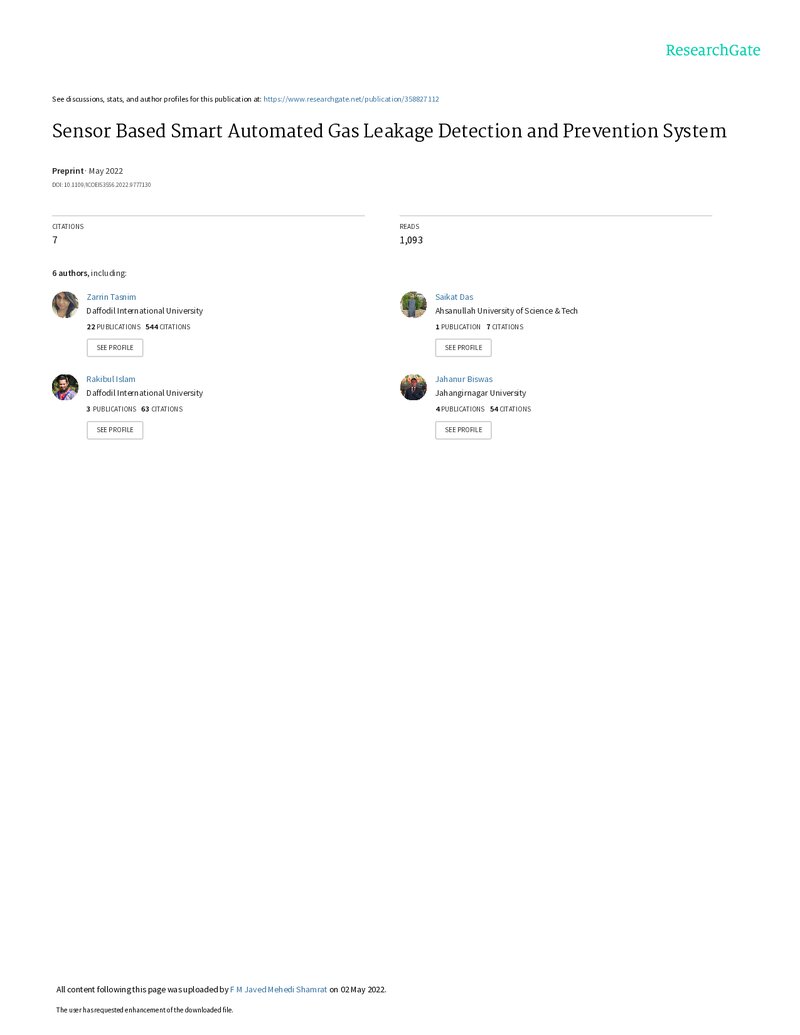Open Jahanur Biswas author name link
This screenshot has height=1035, width=800.
[x=464, y=380]
